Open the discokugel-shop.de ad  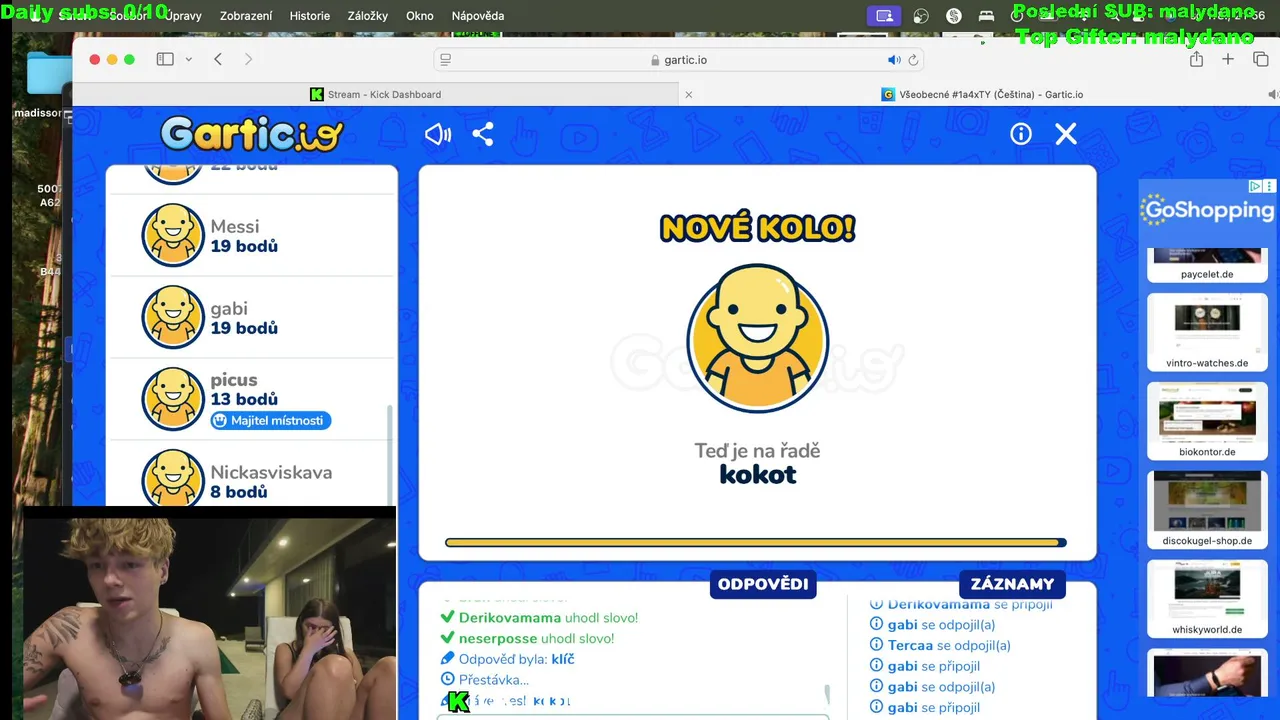(x=1207, y=510)
